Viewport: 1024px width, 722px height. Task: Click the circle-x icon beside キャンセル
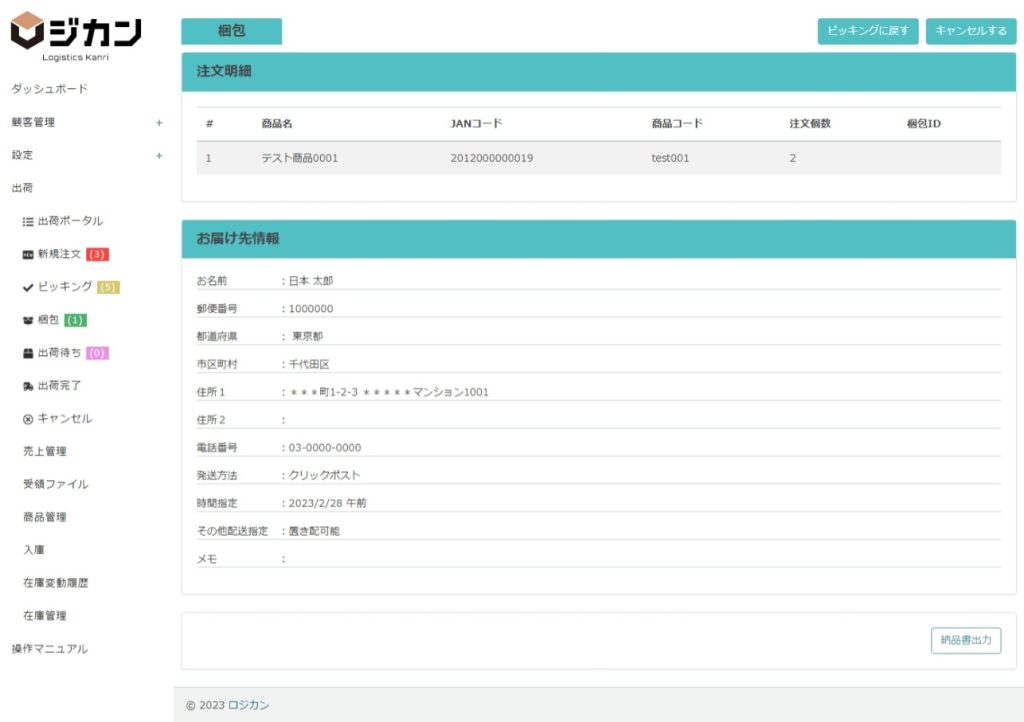[28, 419]
